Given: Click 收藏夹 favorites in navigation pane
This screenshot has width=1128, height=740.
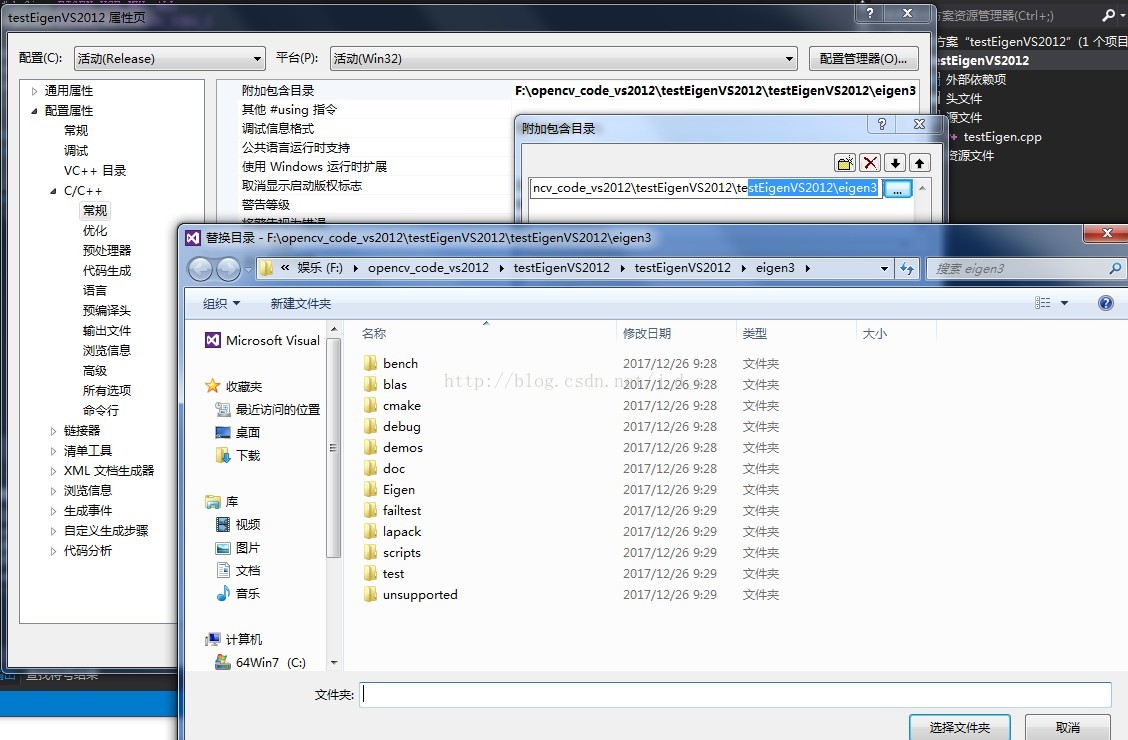Looking at the screenshot, I should [234, 386].
